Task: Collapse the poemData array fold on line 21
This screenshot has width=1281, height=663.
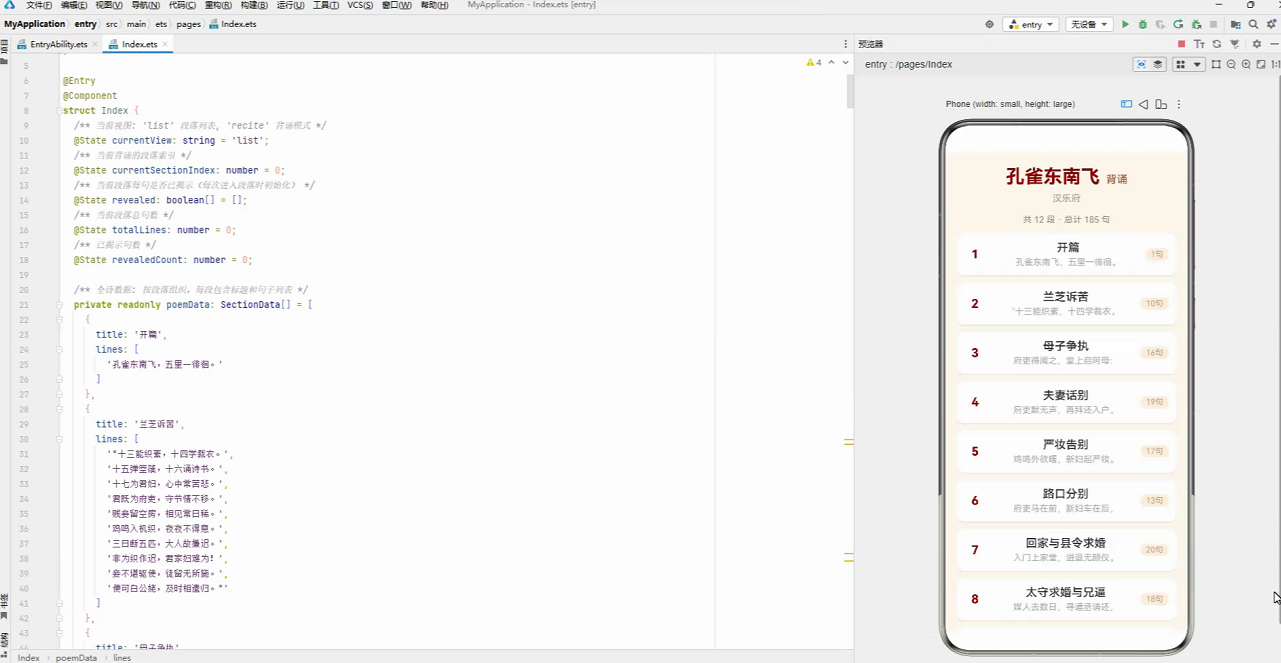Action: [59, 305]
